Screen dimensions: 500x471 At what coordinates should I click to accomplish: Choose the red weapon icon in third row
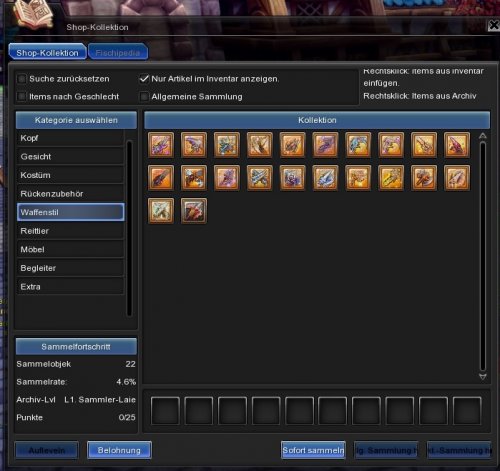pyautogui.click(x=194, y=211)
